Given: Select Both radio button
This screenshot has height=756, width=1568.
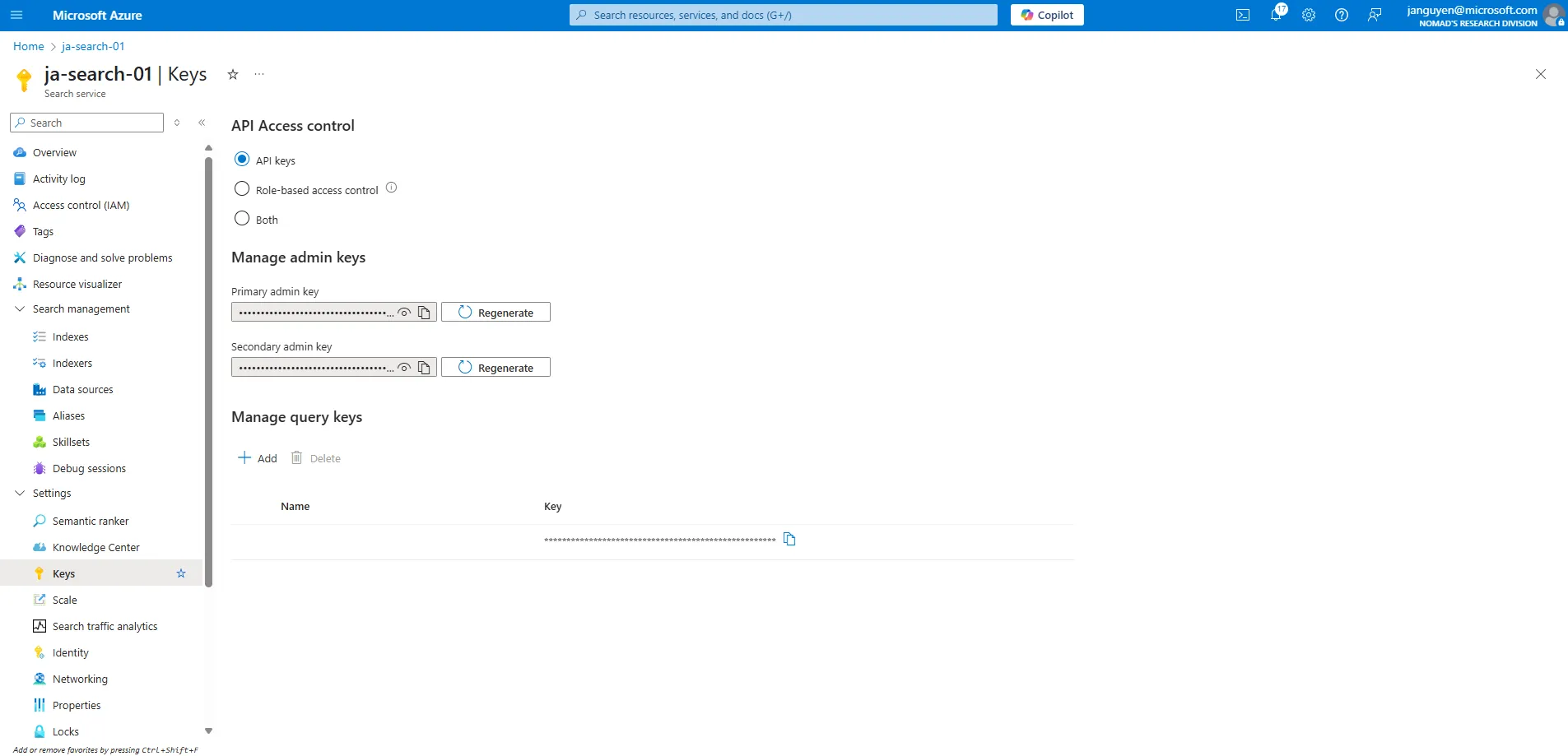Looking at the screenshot, I should point(242,218).
